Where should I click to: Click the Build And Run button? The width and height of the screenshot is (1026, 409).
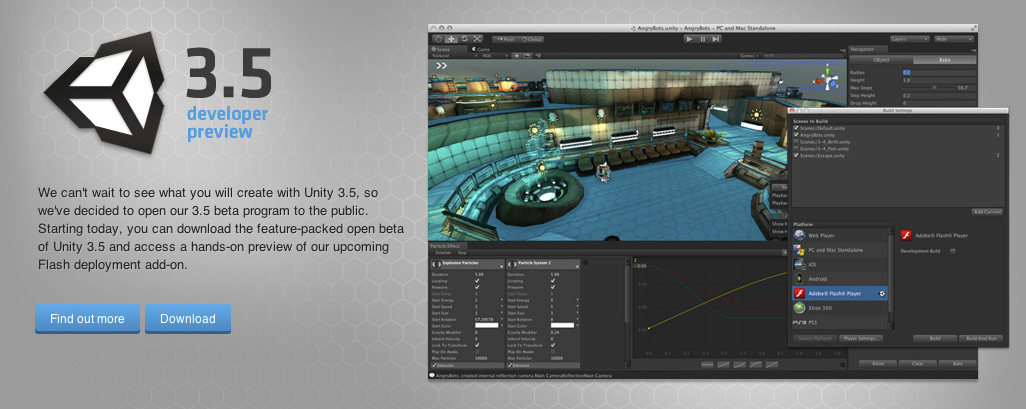click(981, 338)
